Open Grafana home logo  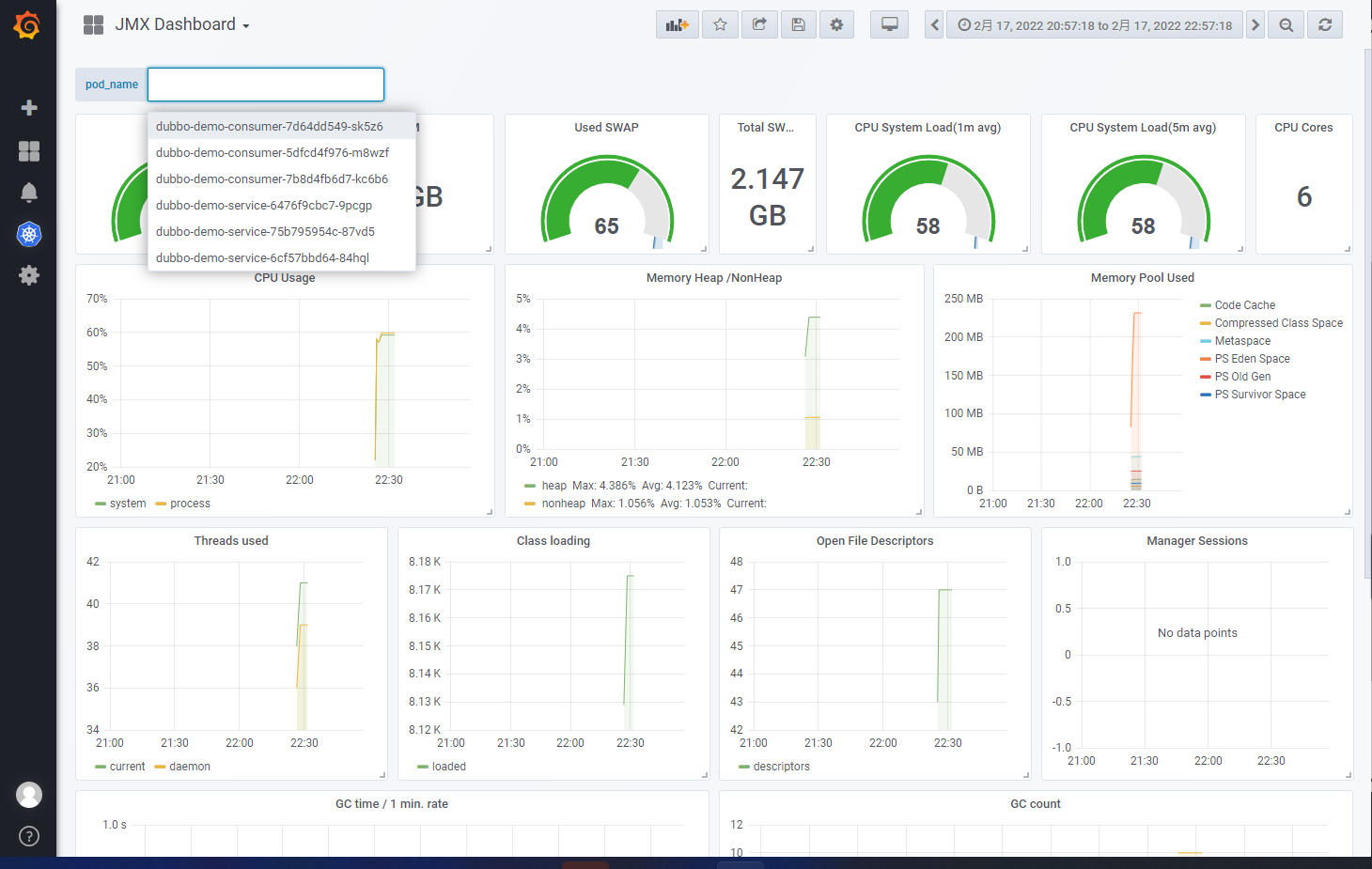tap(28, 25)
